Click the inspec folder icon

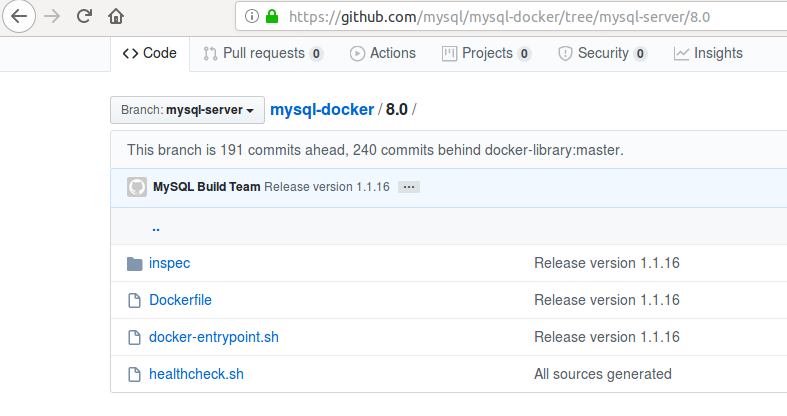[x=135, y=264]
